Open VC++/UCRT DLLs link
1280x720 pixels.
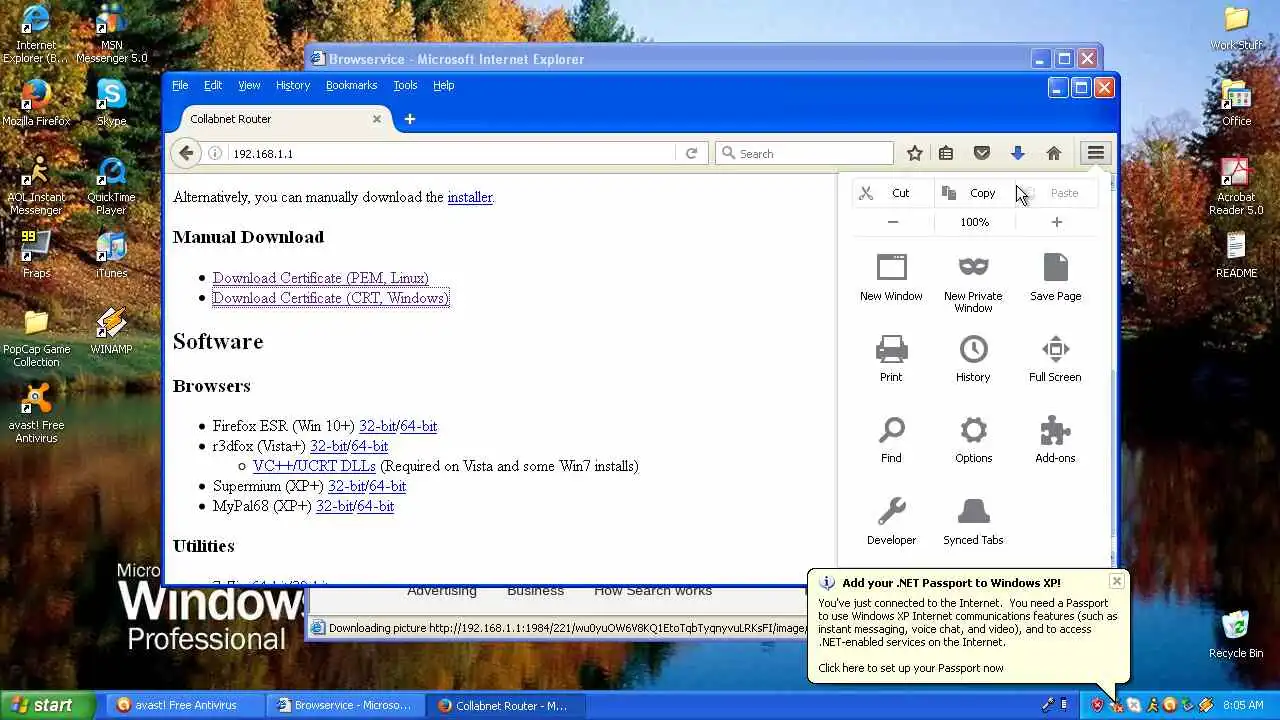click(x=314, y=466)
